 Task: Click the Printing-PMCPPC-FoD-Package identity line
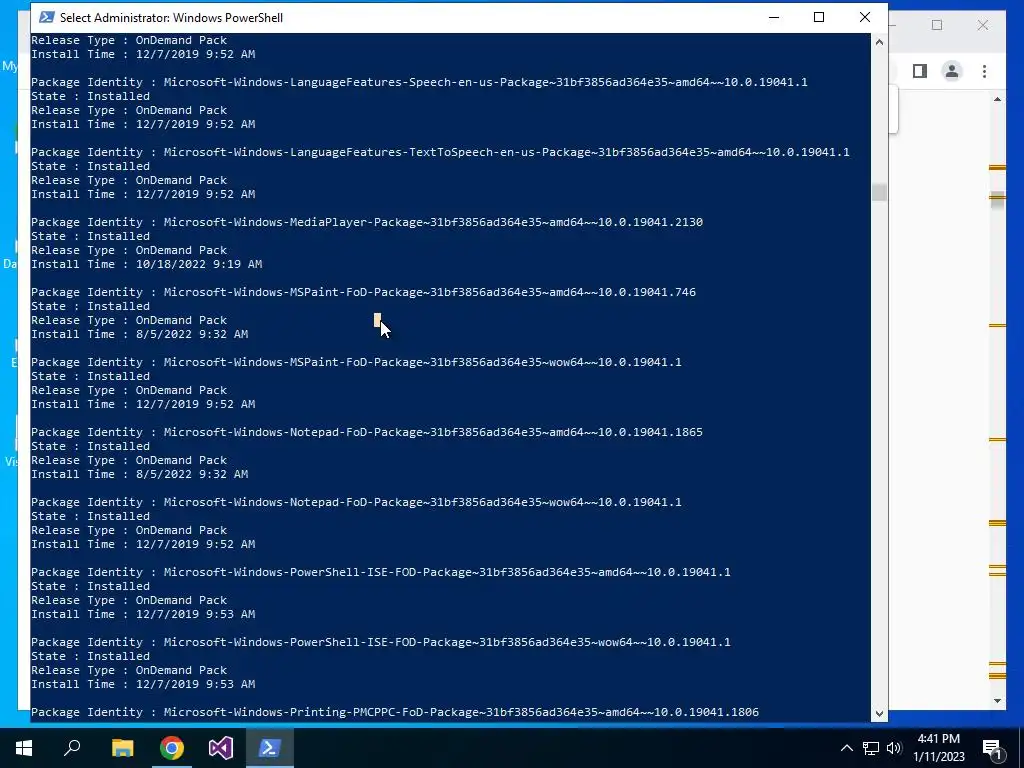395,712
